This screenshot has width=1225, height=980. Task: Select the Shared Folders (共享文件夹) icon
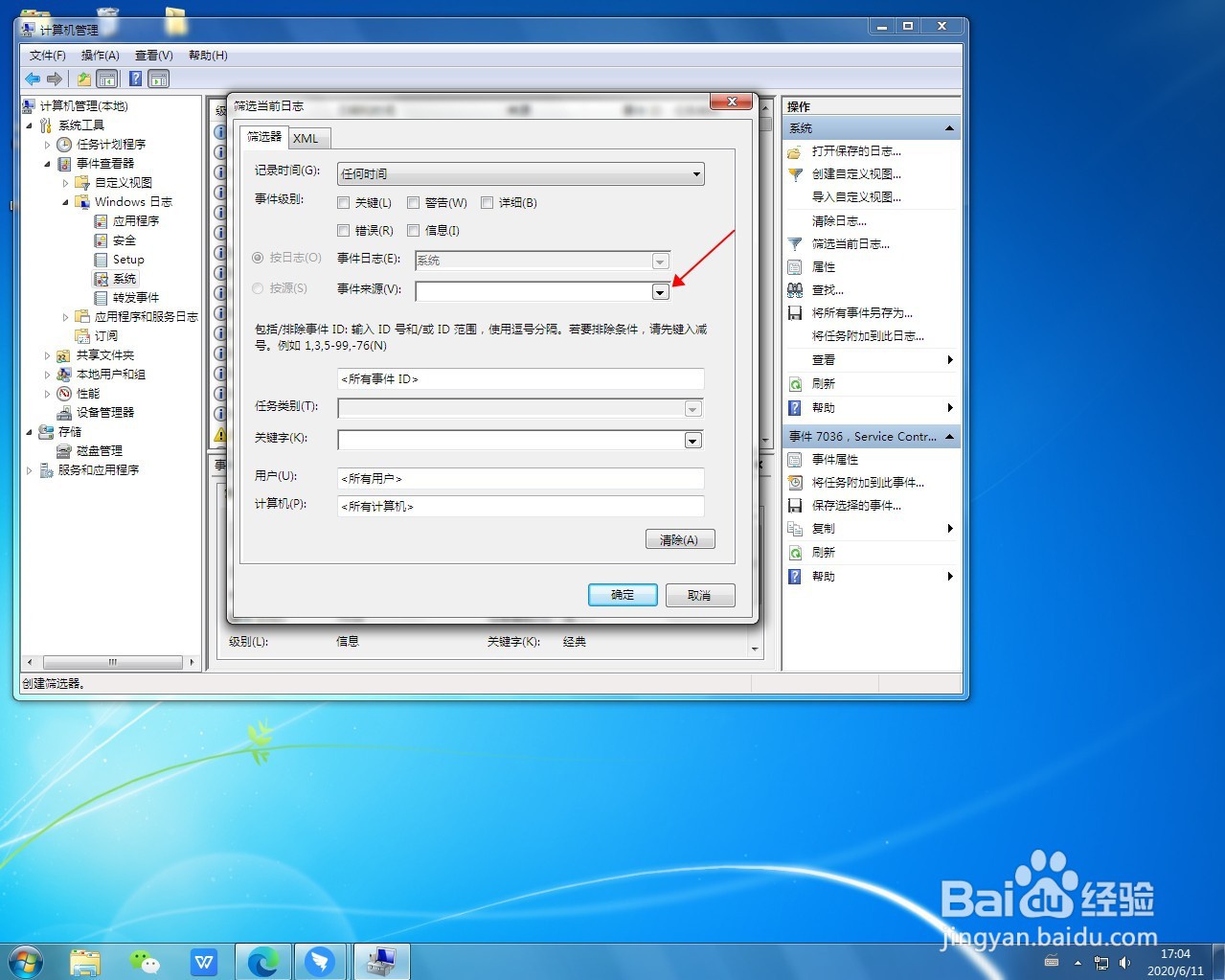[x=64, y=355]
